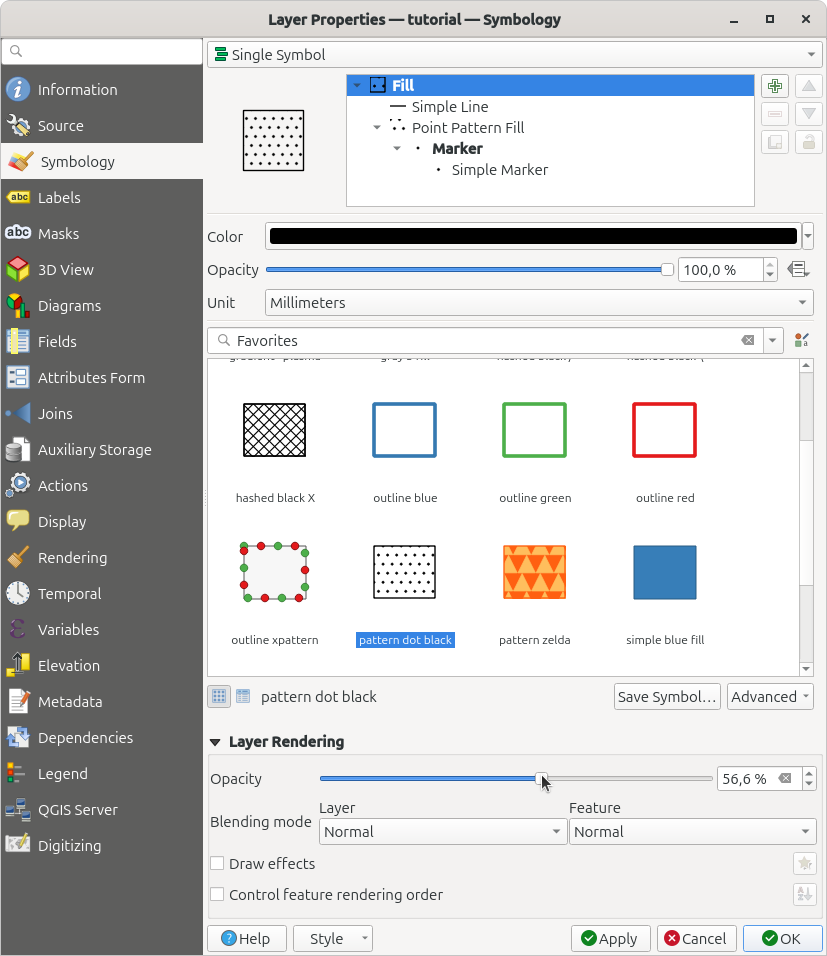This screenshot has width=827, height=956.
Task: Open the Layer blending mode dropdown
Action: pyautogui.click(x=443, y=832)
